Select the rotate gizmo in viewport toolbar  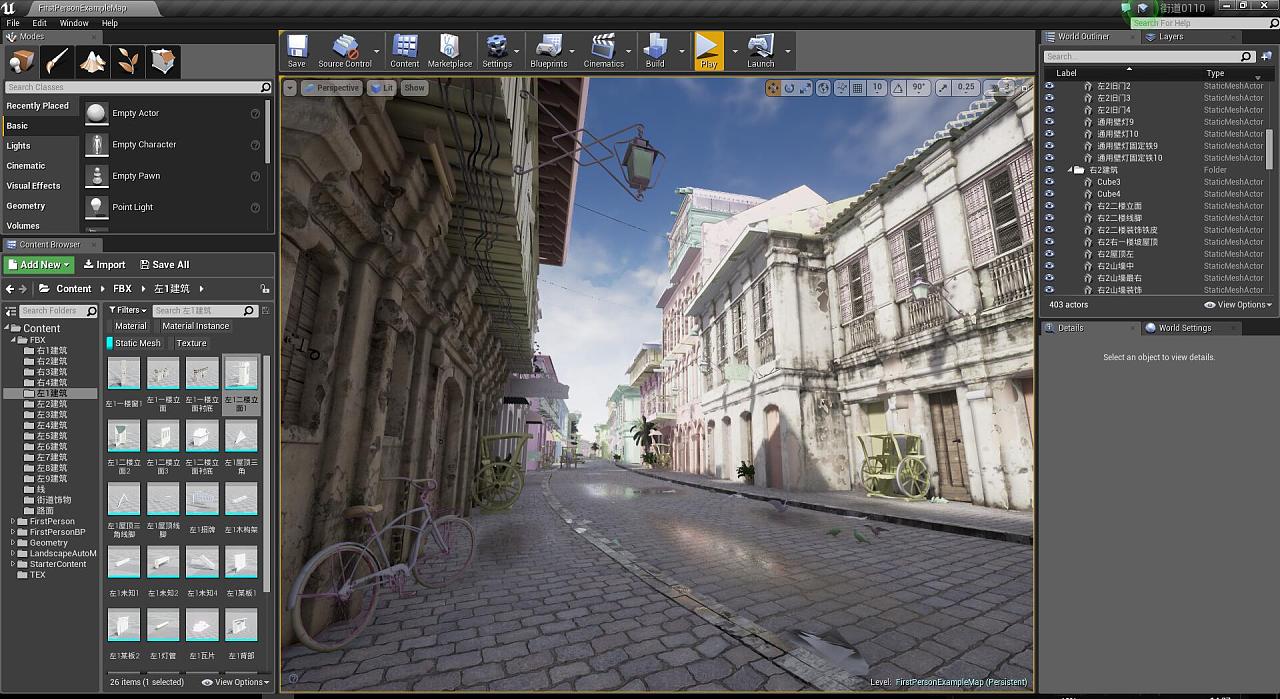[789, 88]
